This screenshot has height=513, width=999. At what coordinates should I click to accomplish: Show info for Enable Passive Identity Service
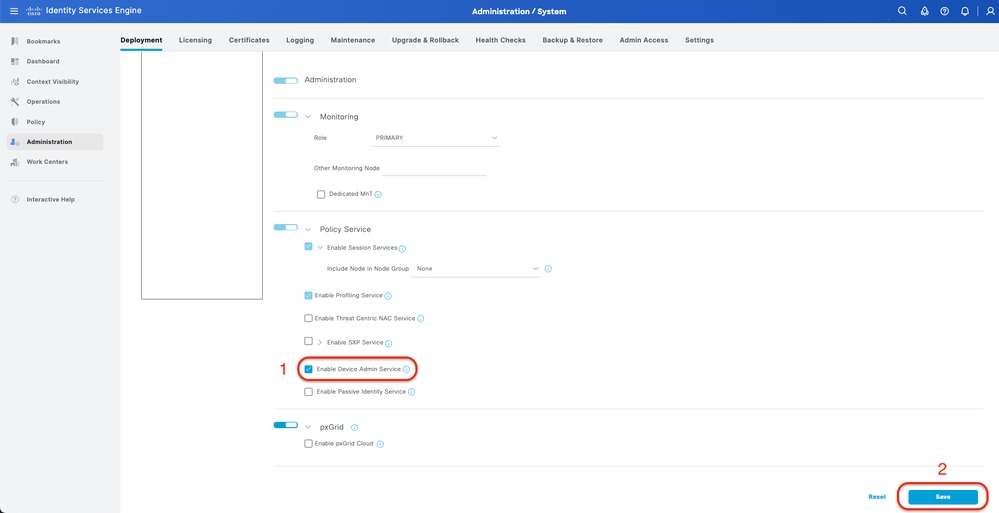[x=412, y=392]
